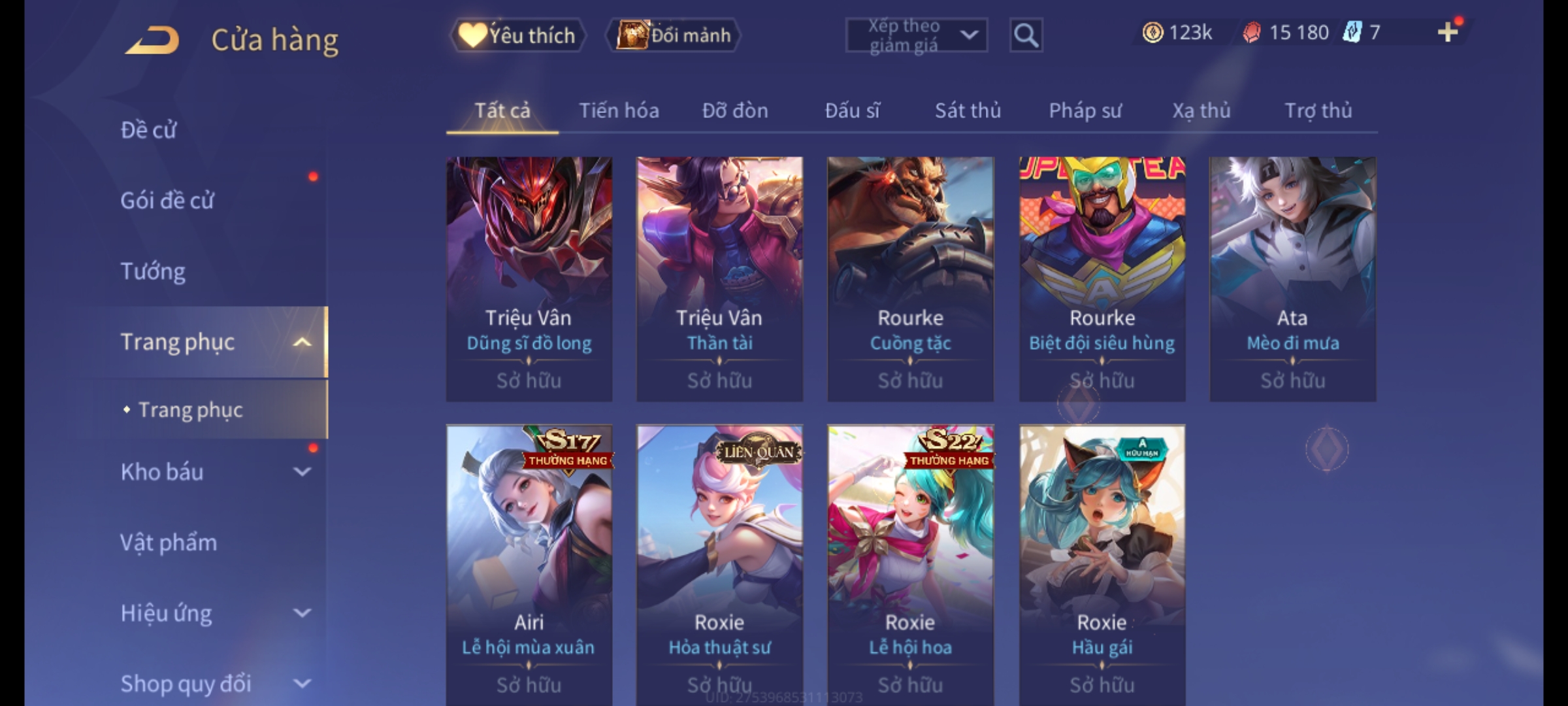This screenshot has height=706, width=1568.
Task: Tap the back arrow icon
Action: tap(153, 40)
